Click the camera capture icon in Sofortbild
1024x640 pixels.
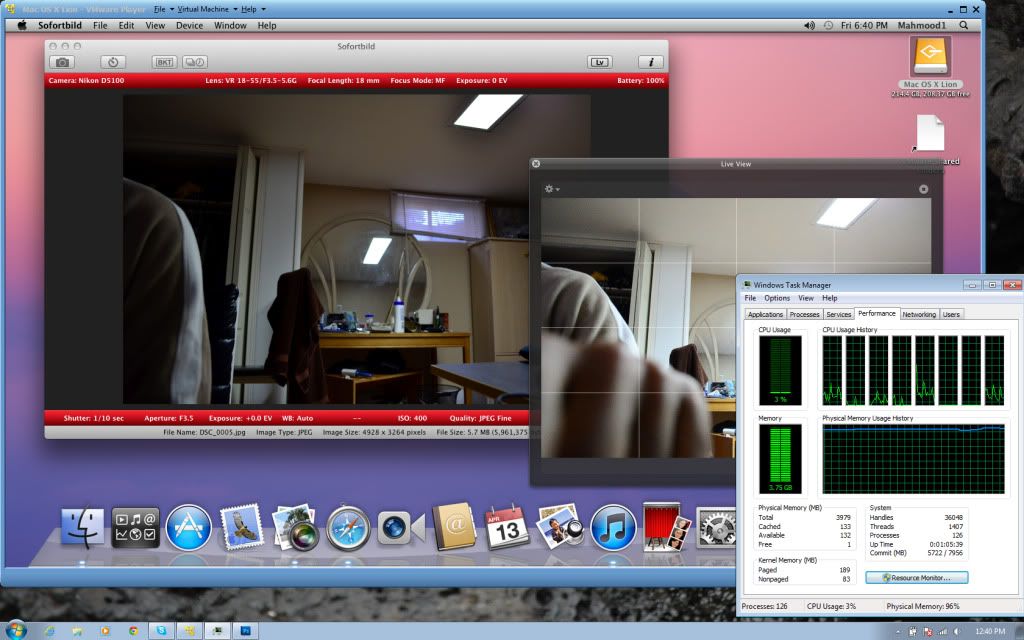[x=62, y=62]
